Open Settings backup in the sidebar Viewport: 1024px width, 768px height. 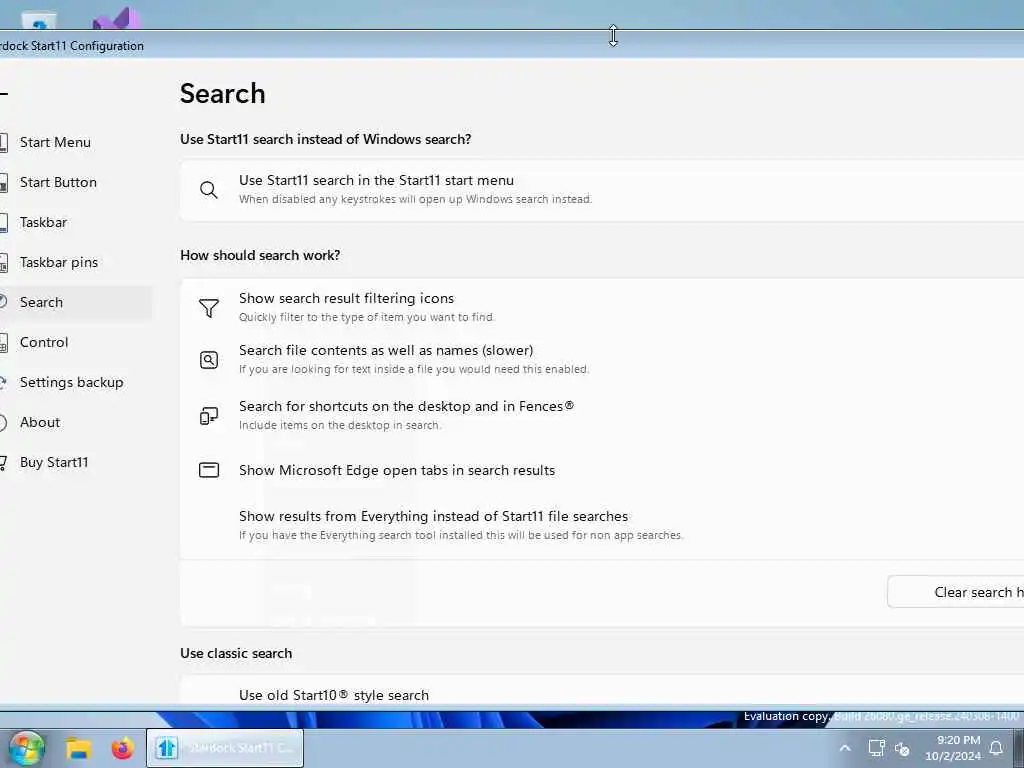click(71, 382)
